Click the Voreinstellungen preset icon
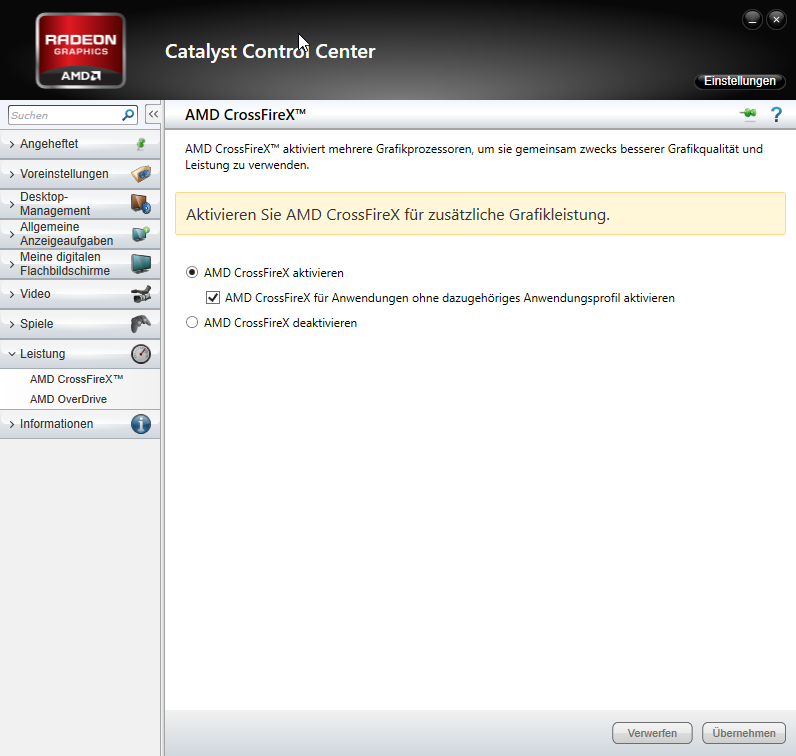This screenshot has width=796, height=756. coord(141,174)
